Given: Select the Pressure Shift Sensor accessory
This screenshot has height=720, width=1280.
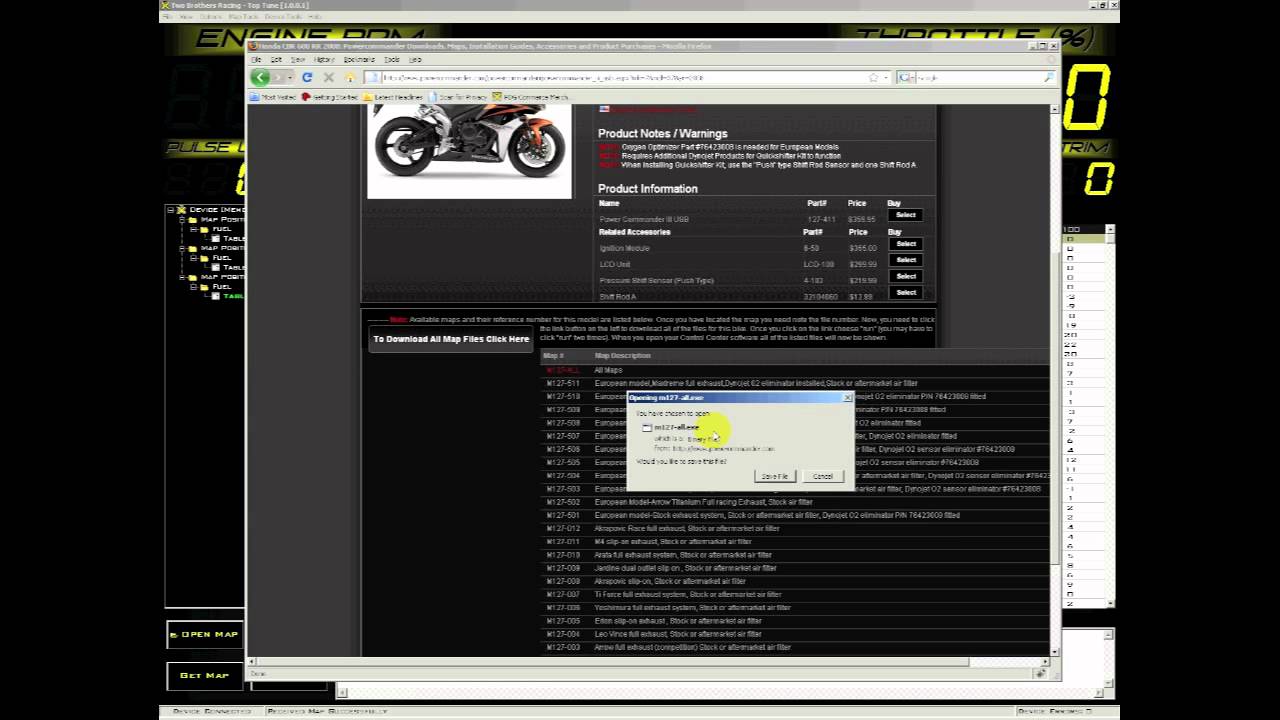Looking at the screenshot, I should tap(905, 276).
